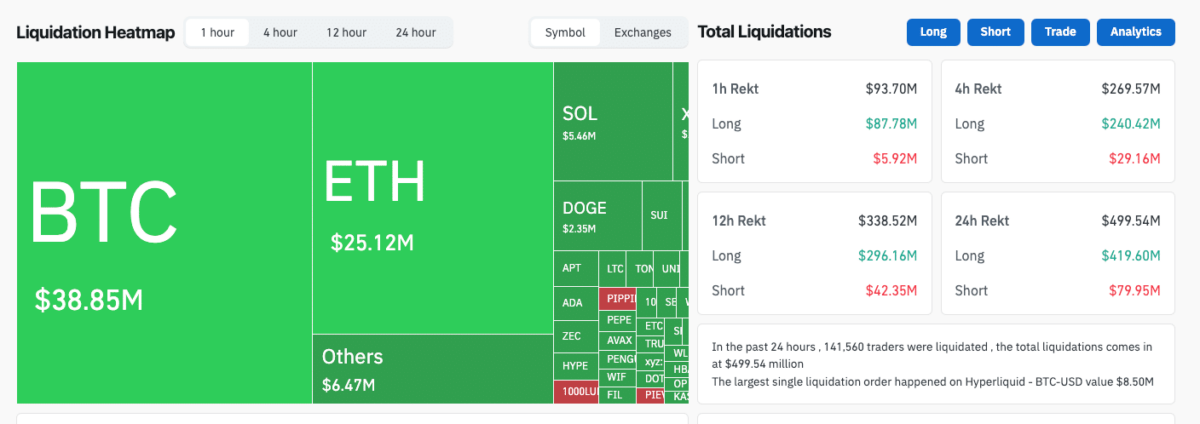Switch to the 4 hour timeframe
This screenshot has width=1200, height=424.
click(x=280, y=32)
